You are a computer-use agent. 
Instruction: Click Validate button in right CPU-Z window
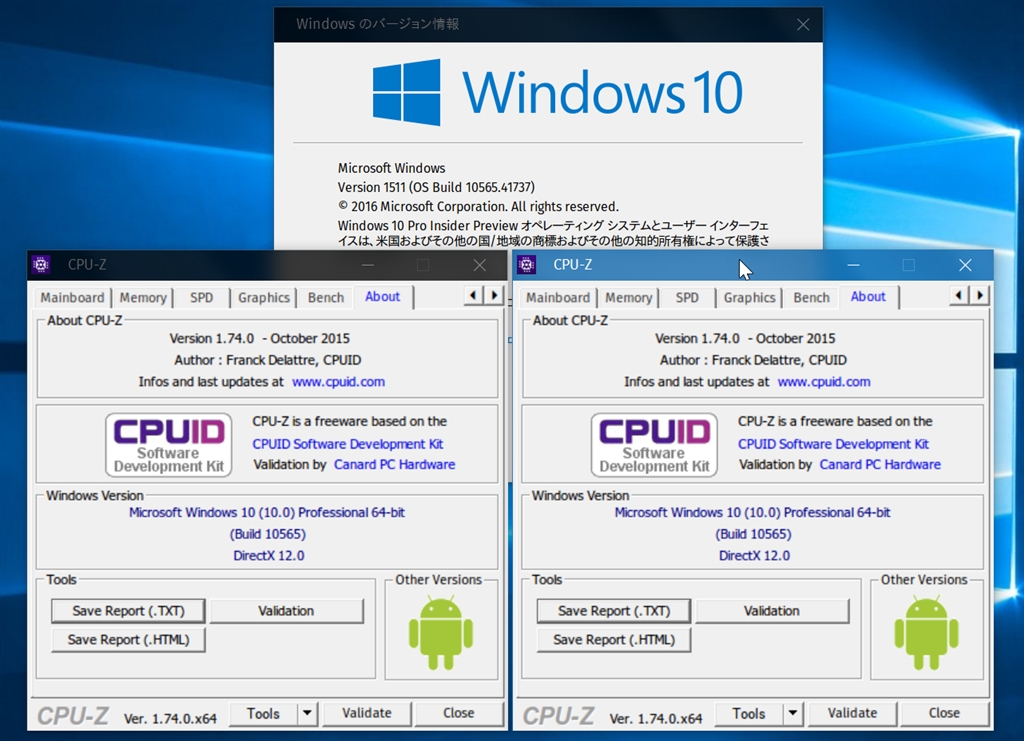coord(853,713)
